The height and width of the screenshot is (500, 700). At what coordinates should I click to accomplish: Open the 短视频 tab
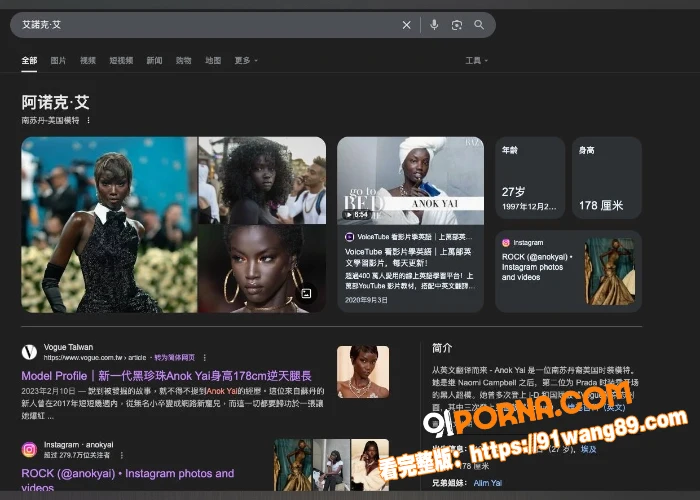pos(121,60)
